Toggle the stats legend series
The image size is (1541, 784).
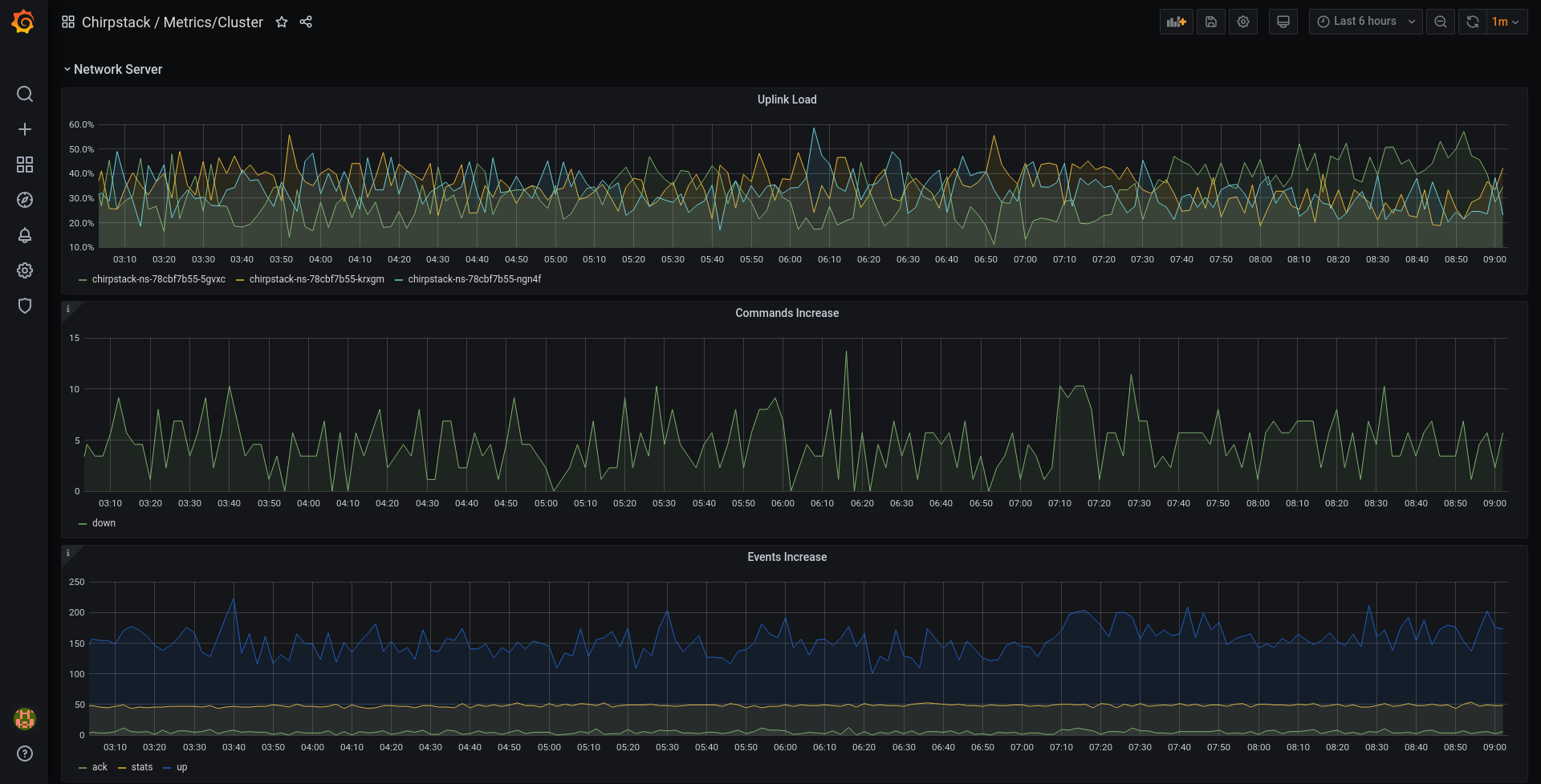(142, 767)
